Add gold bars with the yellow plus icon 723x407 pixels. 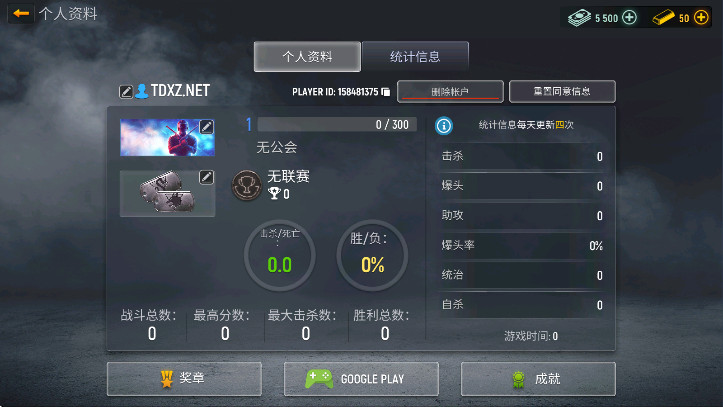[701, 18]
